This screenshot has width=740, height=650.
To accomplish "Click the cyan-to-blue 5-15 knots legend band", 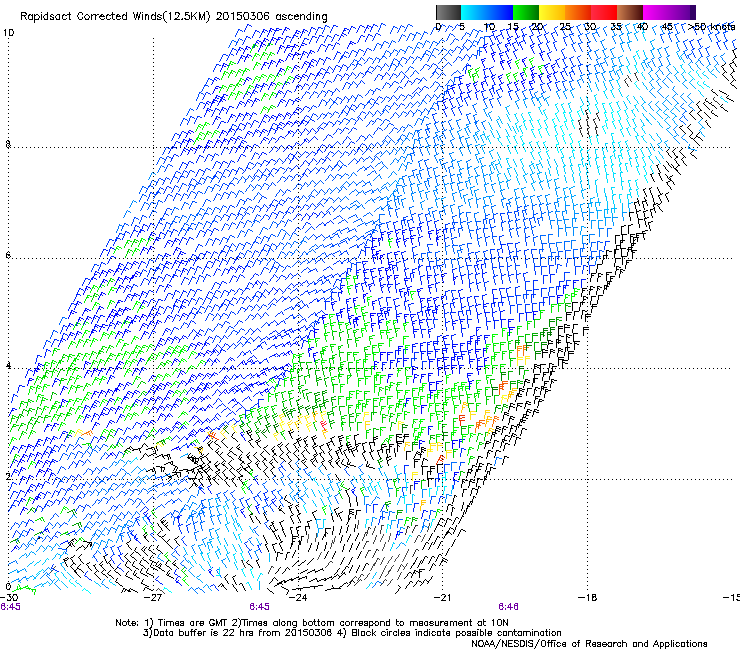I will click(487, 12).
